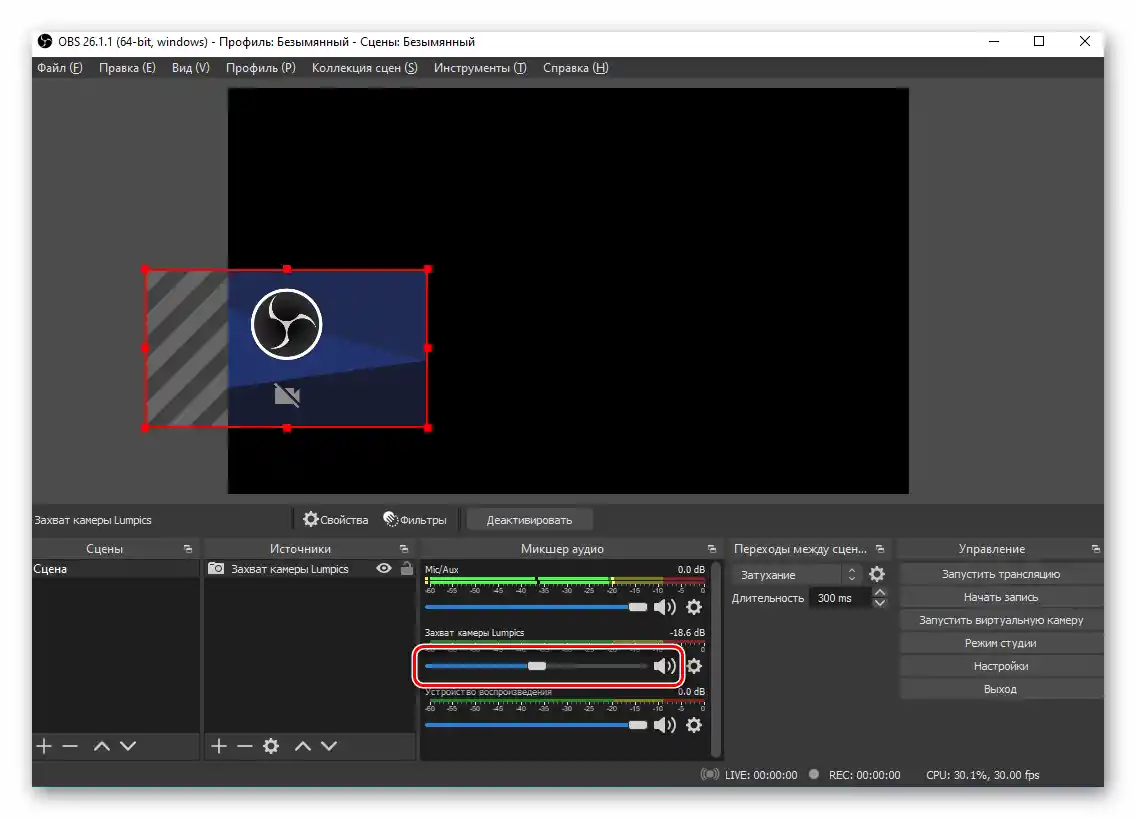Open Захват камеры Lumpics audio settings gear
Viewport: 1136px width, 819px height.
pos(694,665)
